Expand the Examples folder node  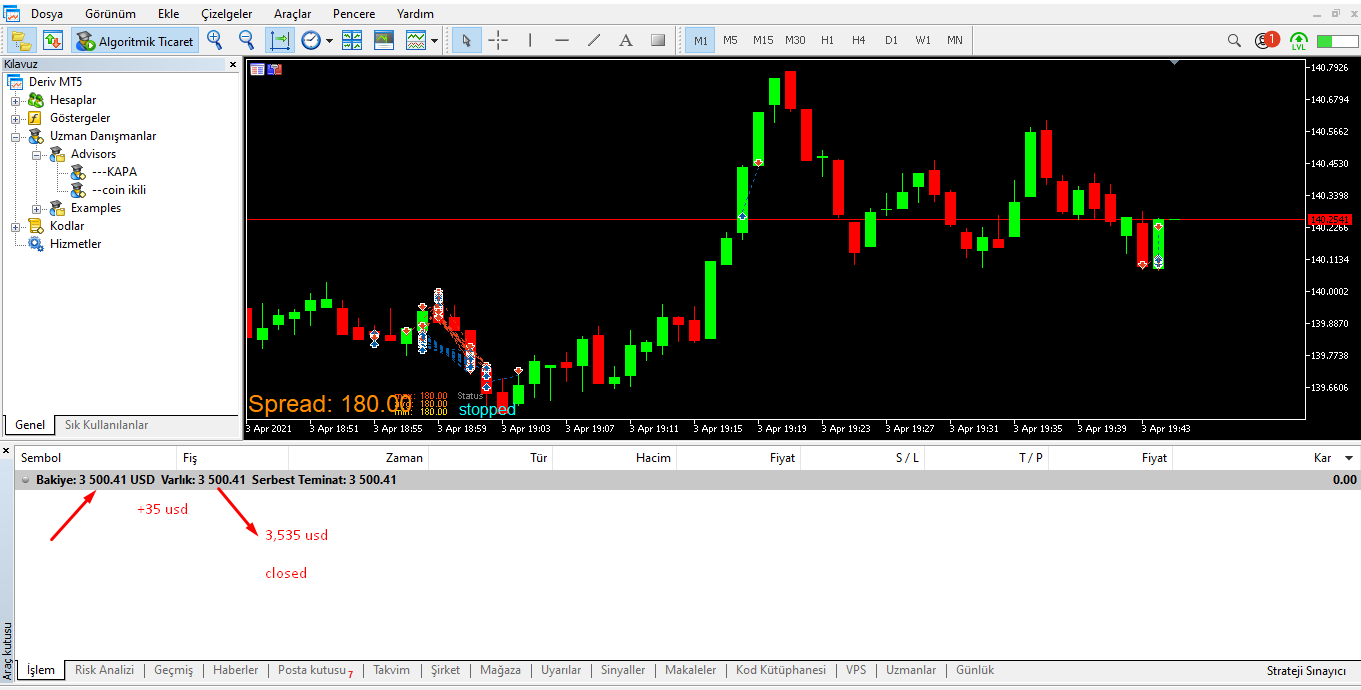click(x=37, y=208)
